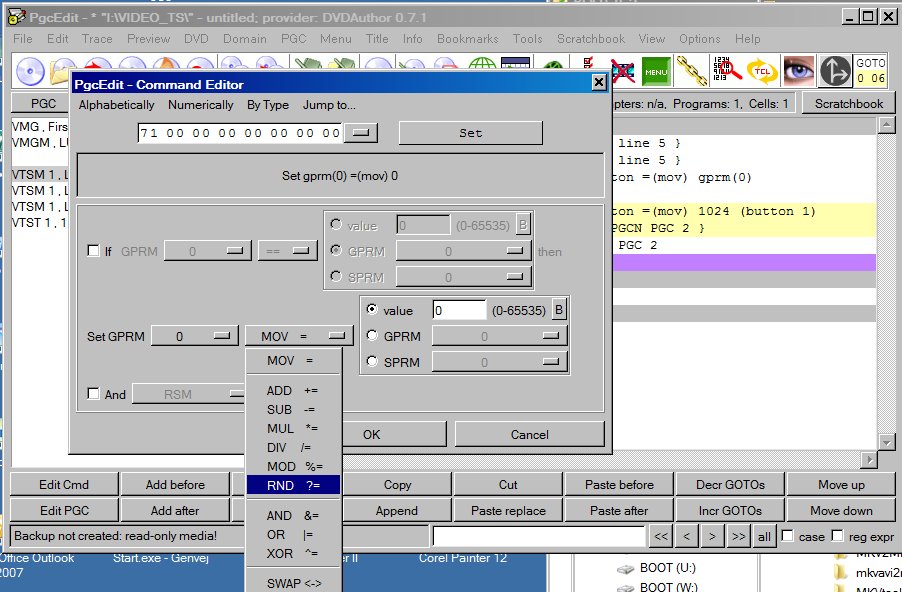Image resolution: width=902 pixels, height=592 pixels.
Task: Open the == comparison operator dropdown
Action: 287,251
